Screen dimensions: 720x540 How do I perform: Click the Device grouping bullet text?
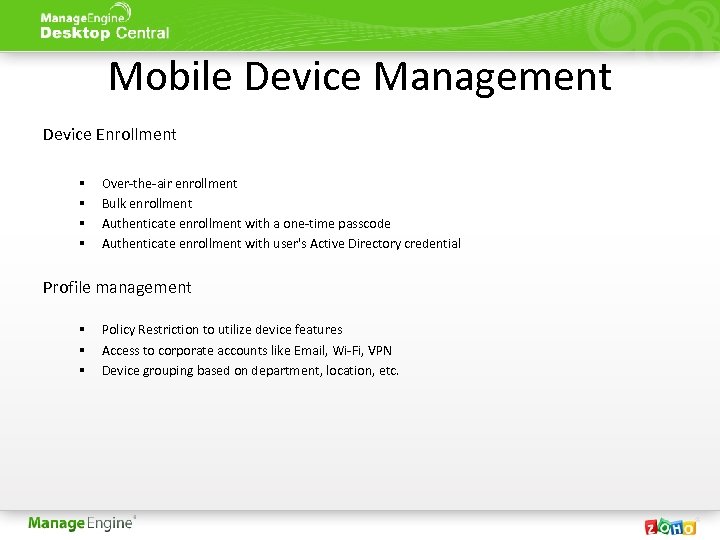pyautogui.click(x=250, y=371)
